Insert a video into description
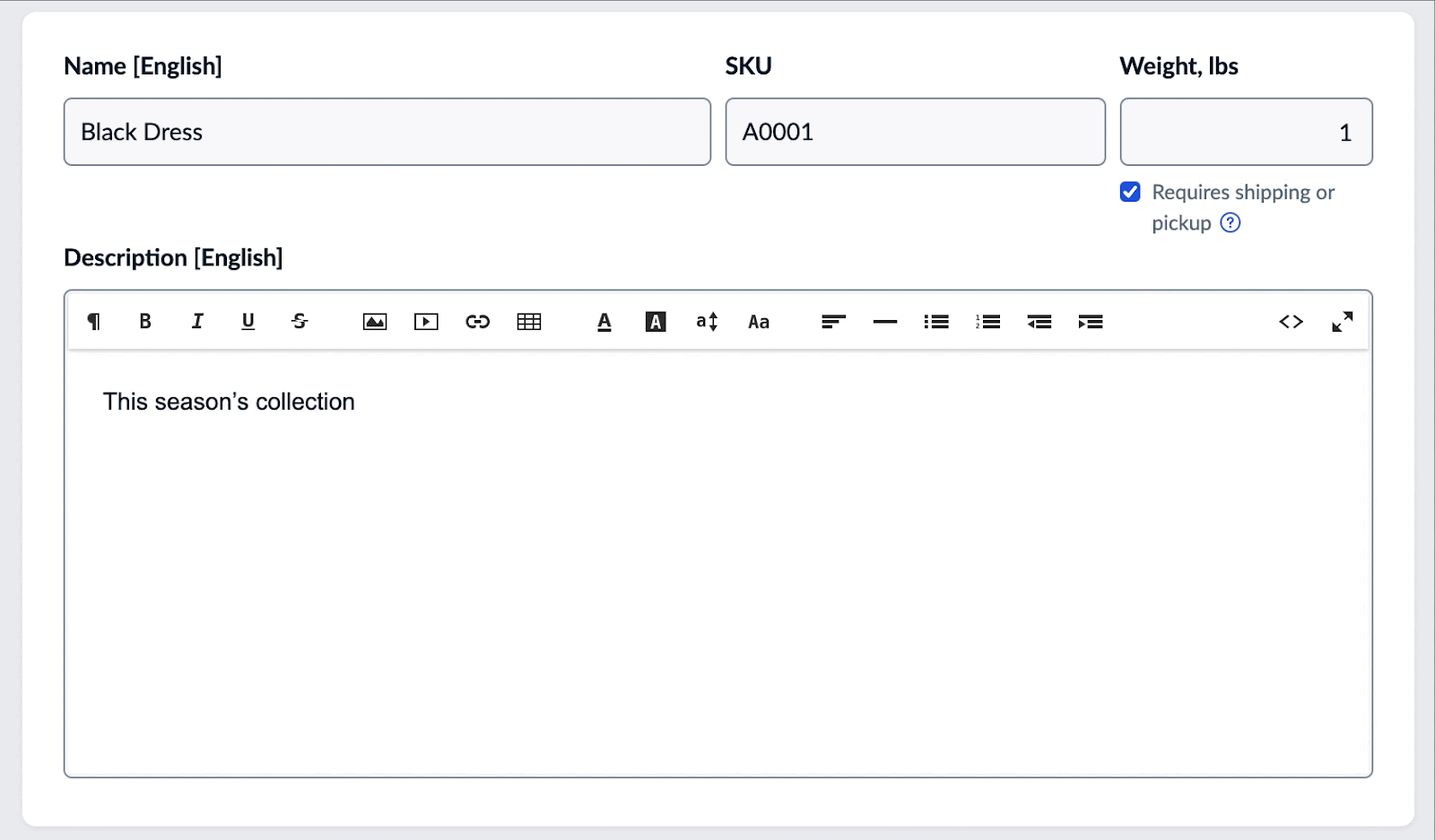This screenshot has width=1435, height=840. point(426,322)
